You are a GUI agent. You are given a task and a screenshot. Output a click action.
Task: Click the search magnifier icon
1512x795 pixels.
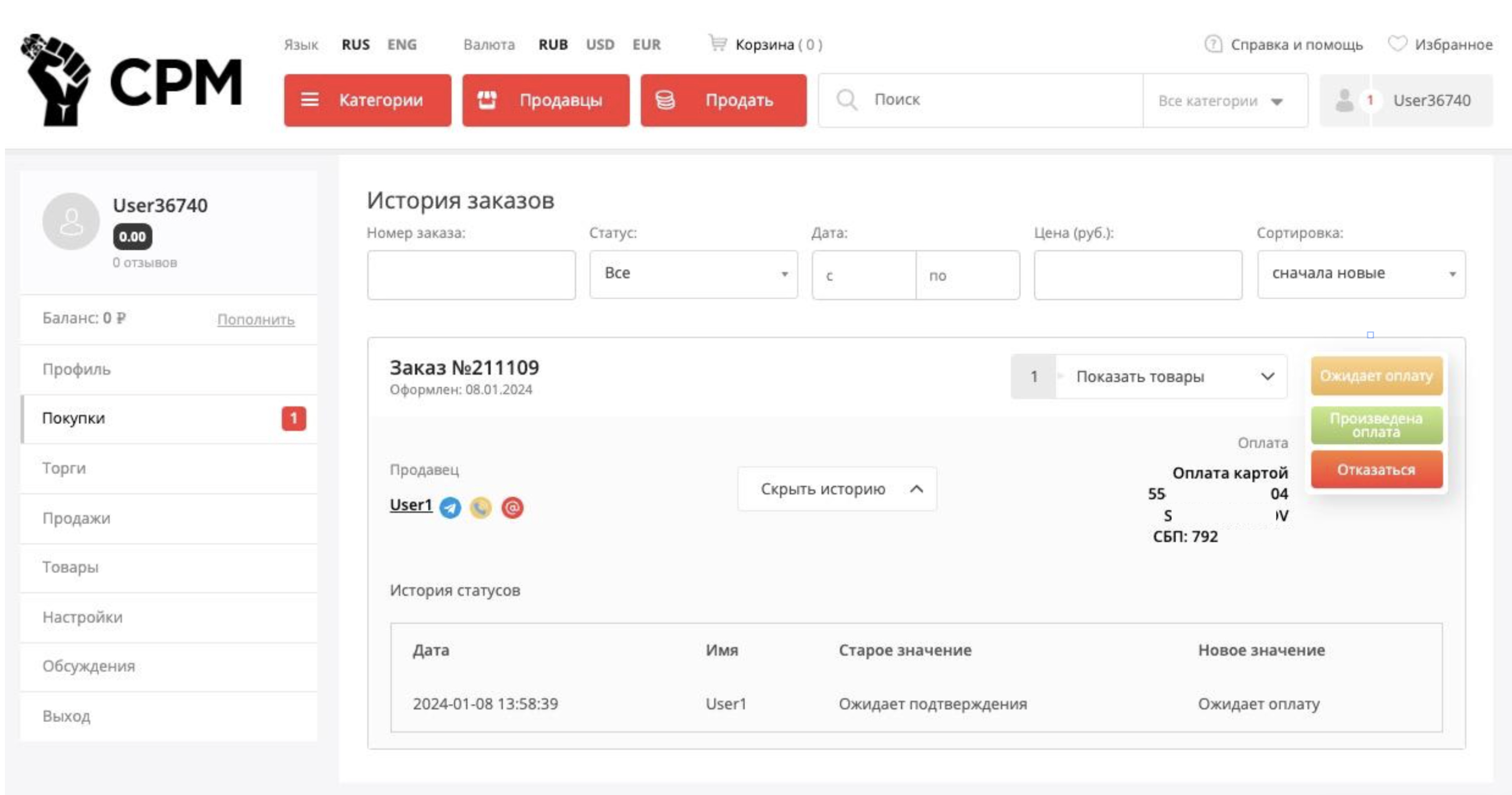[846, 100]
